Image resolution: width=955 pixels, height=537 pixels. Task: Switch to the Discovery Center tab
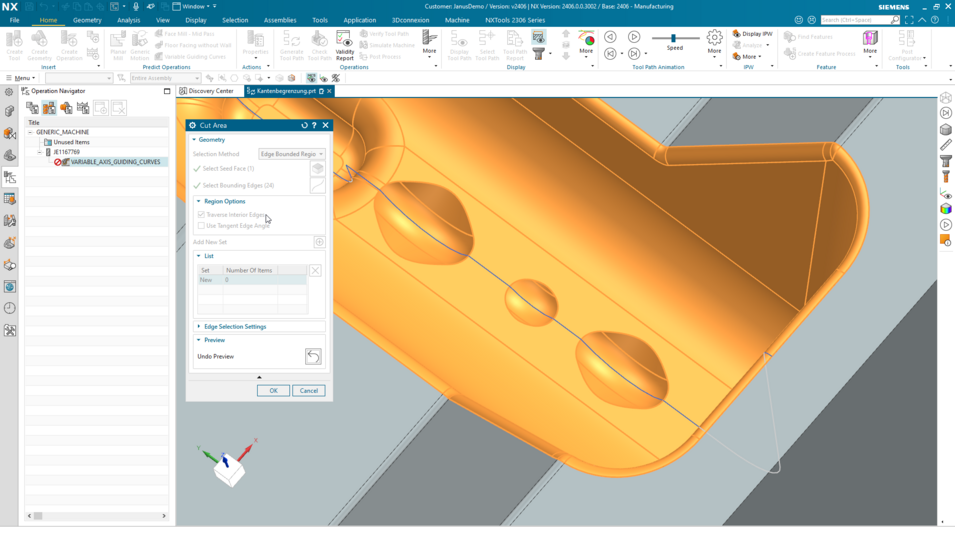[x=207, y=91]
